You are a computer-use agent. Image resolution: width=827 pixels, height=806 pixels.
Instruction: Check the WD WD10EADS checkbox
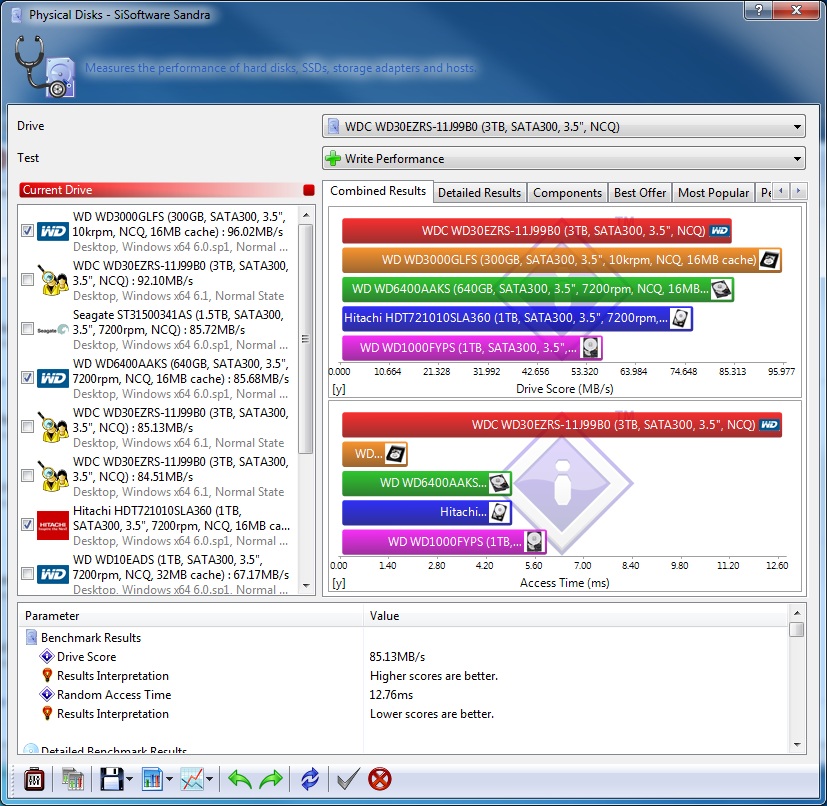[27, 574]
